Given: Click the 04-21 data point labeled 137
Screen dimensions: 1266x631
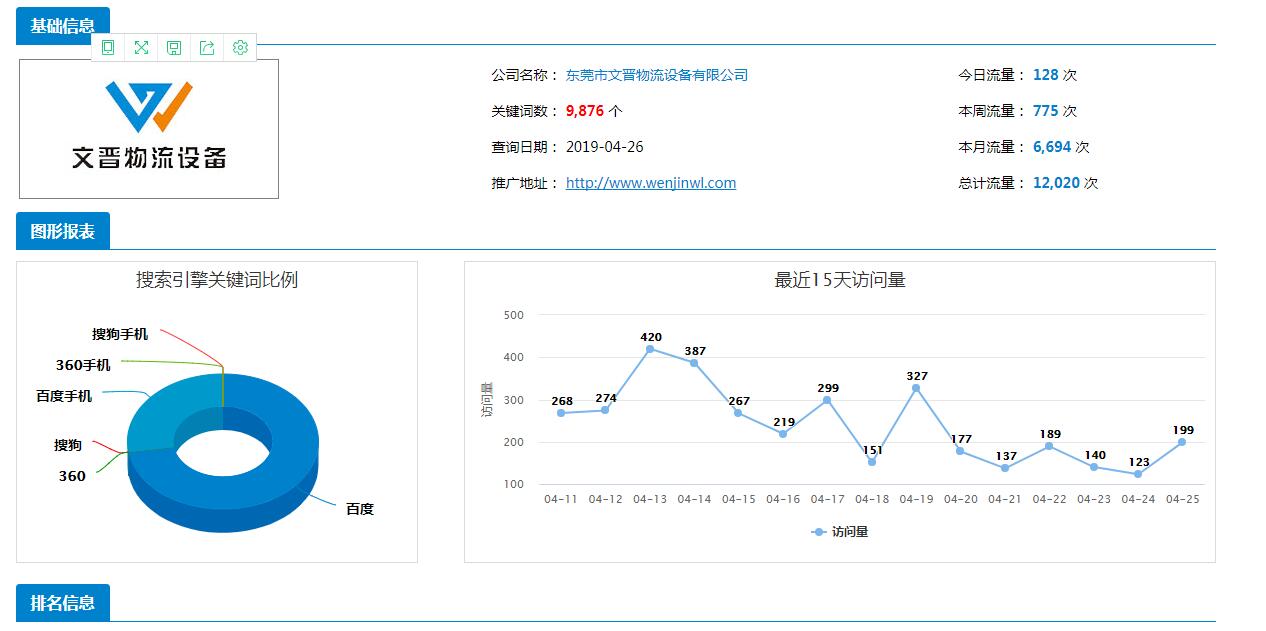Looking at the screenshot, I should tap(1005, 468).
